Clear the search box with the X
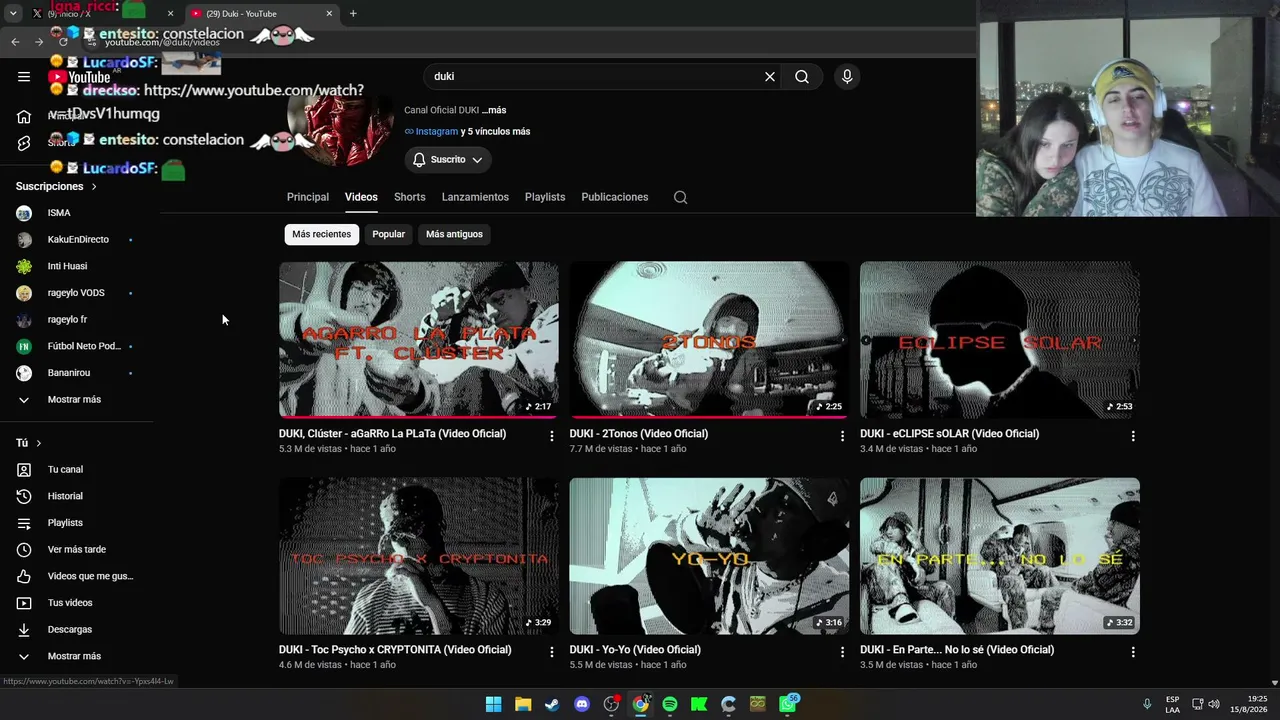The width and height of the screenshot is (1280, 720). pyautogui.click(x=770, y=76)
